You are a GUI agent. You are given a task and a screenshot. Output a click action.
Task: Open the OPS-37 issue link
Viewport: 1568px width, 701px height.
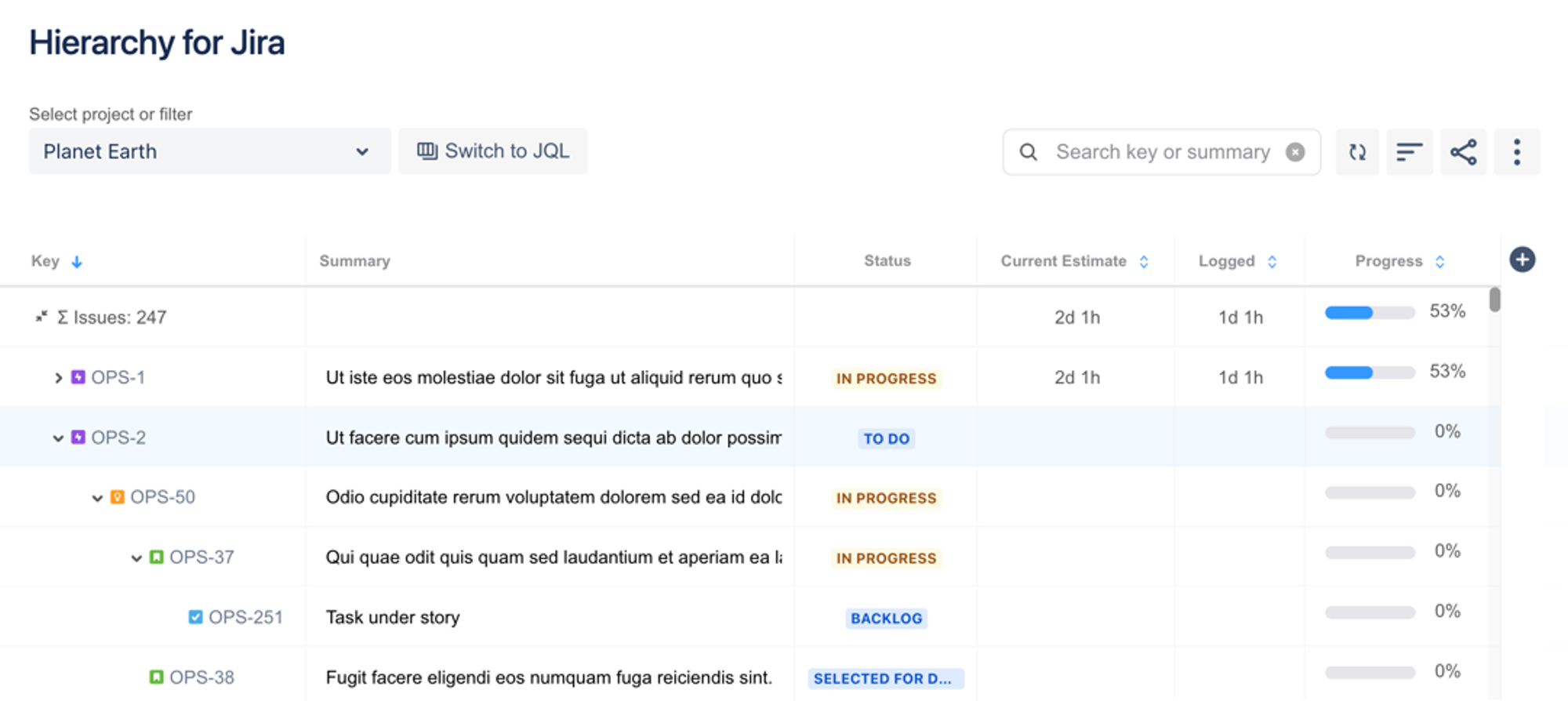202,557
